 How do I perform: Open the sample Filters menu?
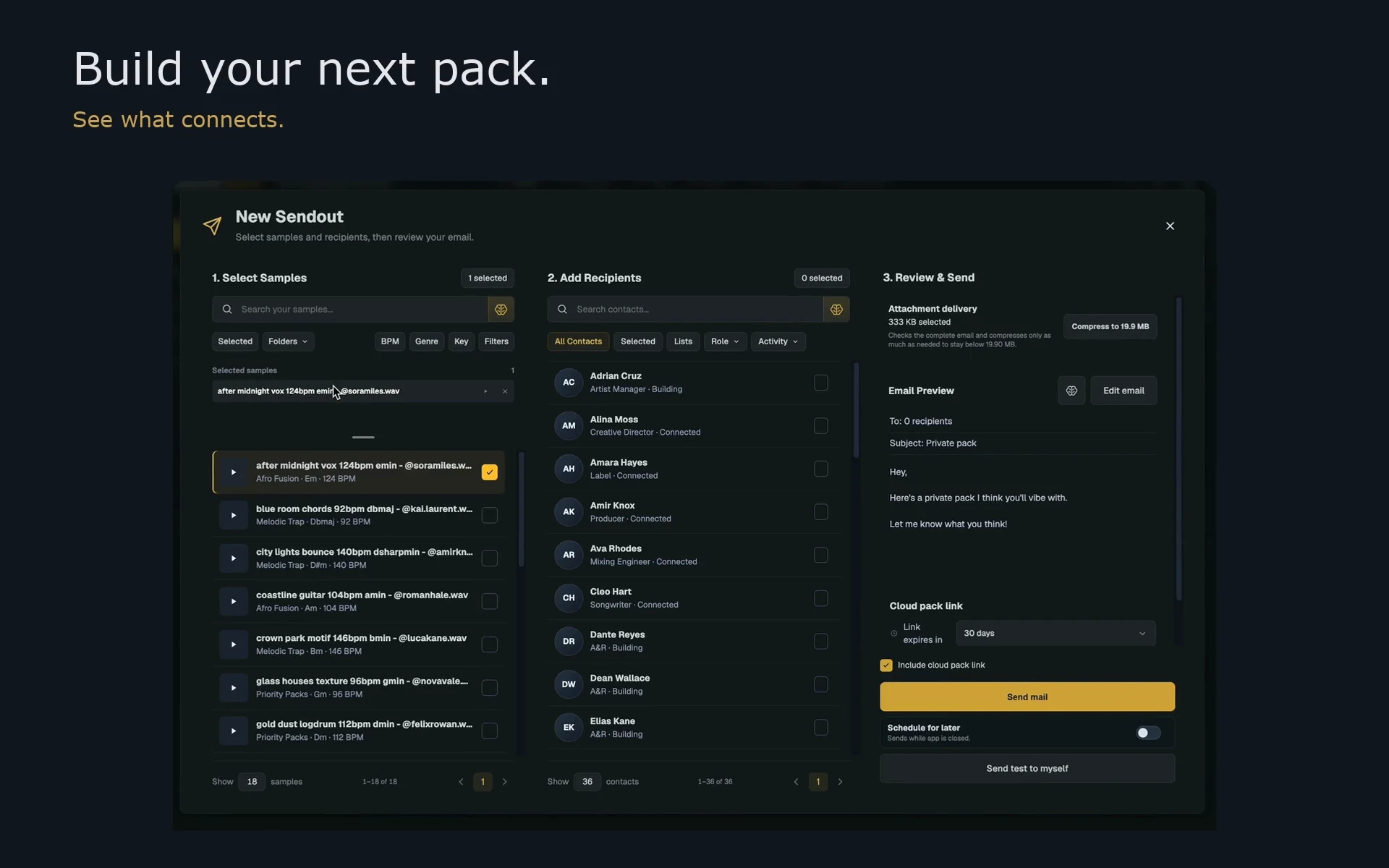[496, 341]
